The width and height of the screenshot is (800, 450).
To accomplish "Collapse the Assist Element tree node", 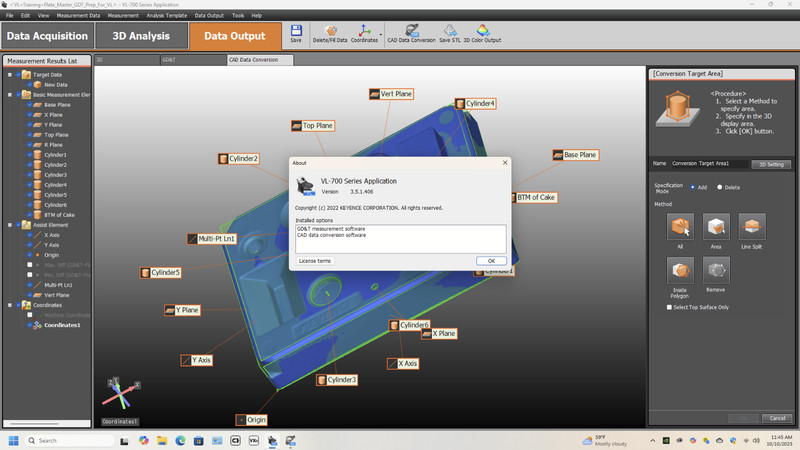I will [10, 225].
